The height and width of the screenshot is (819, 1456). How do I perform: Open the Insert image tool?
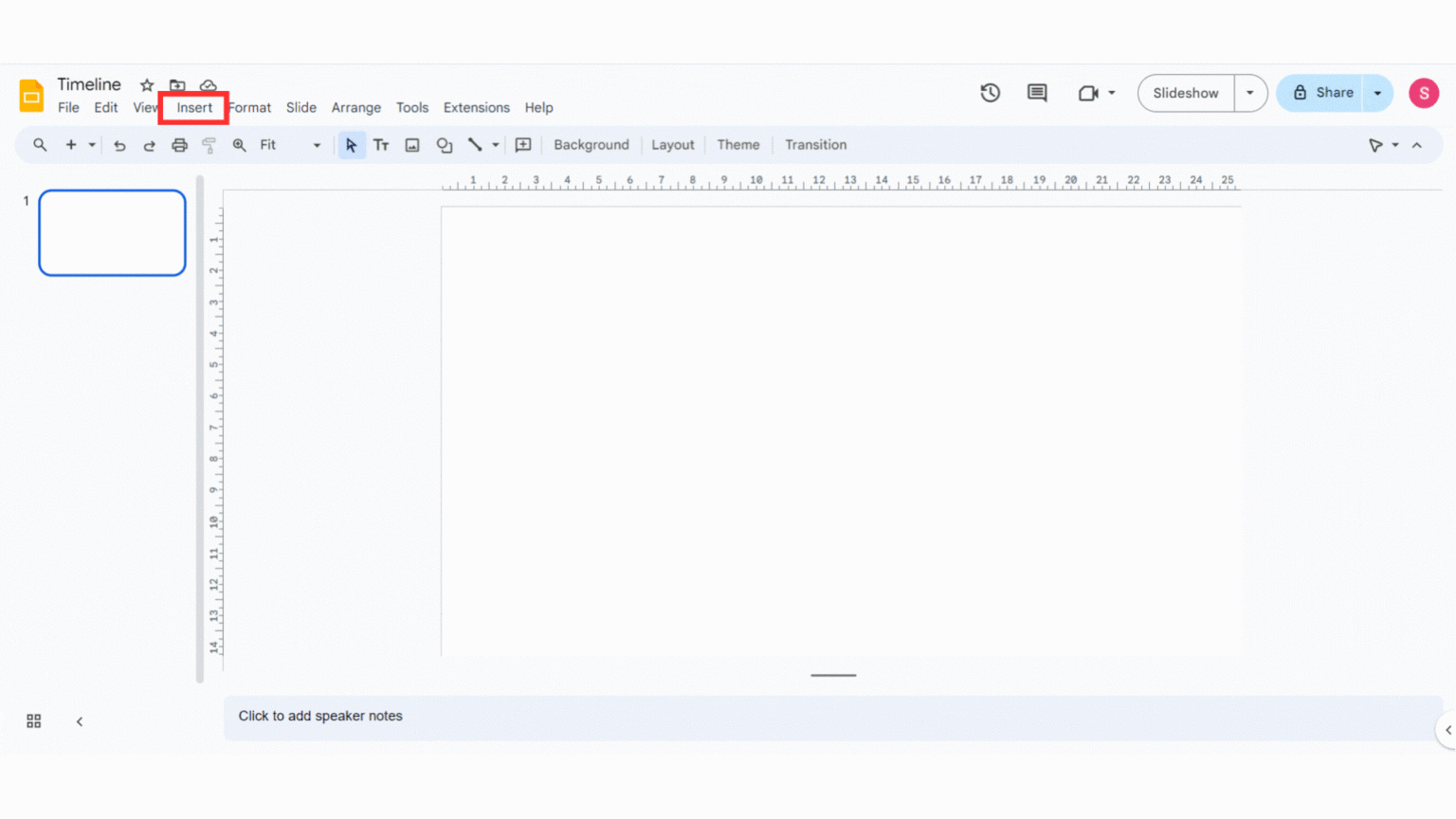coord(411,144)
